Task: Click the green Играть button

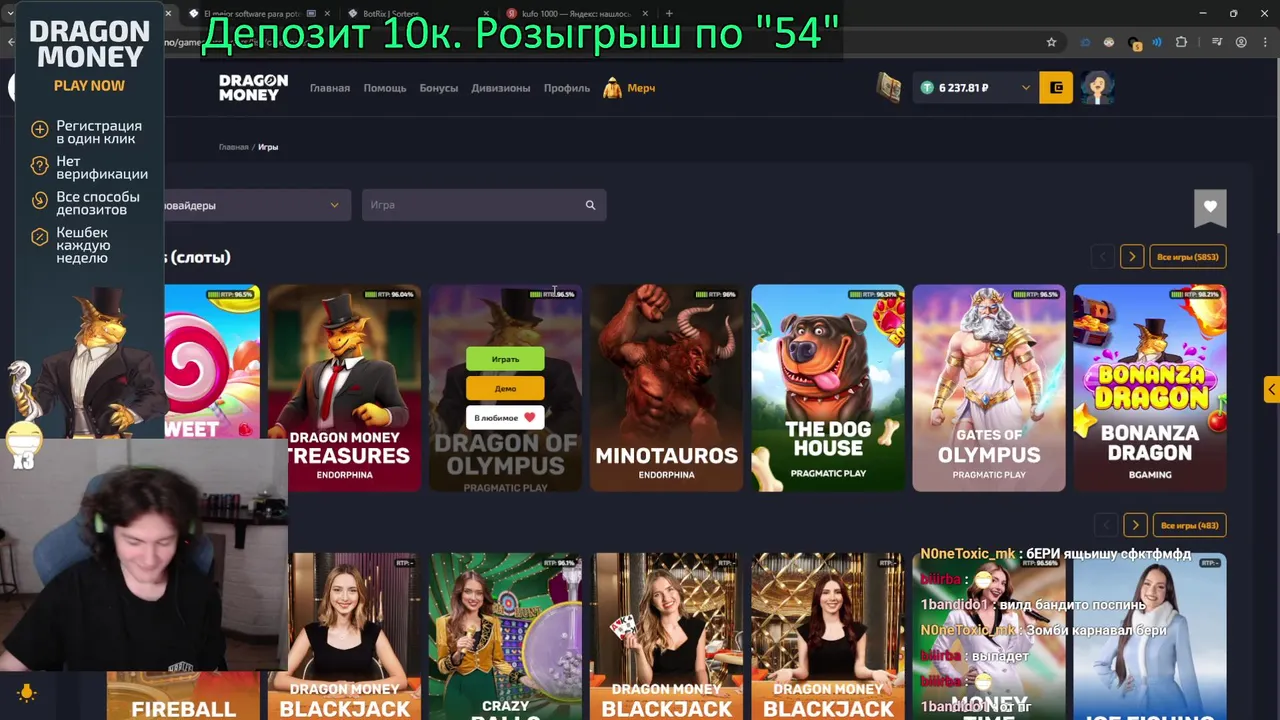Action: (505, 359)
